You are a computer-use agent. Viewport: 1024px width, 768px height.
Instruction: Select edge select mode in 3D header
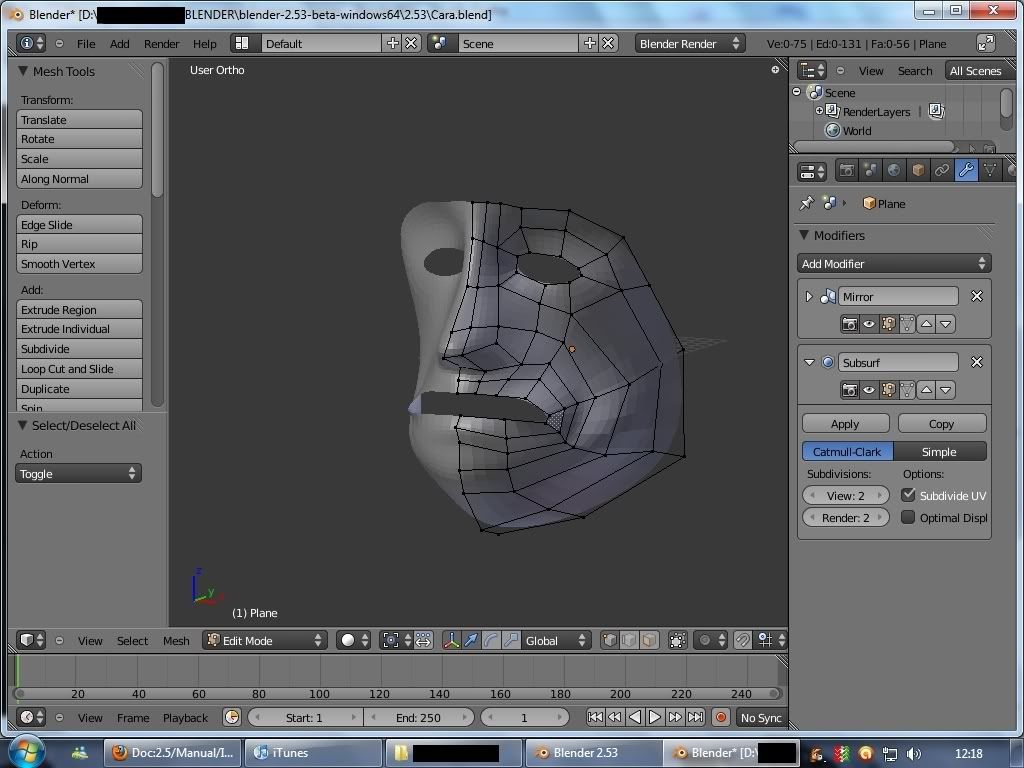[x=628, y=641]
